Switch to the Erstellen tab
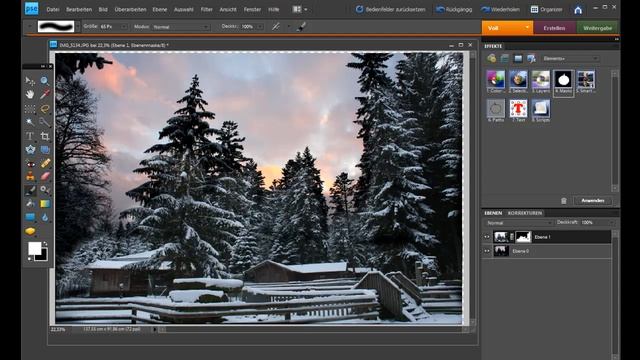The image size is (640, 360). click(x=554, y=28)
